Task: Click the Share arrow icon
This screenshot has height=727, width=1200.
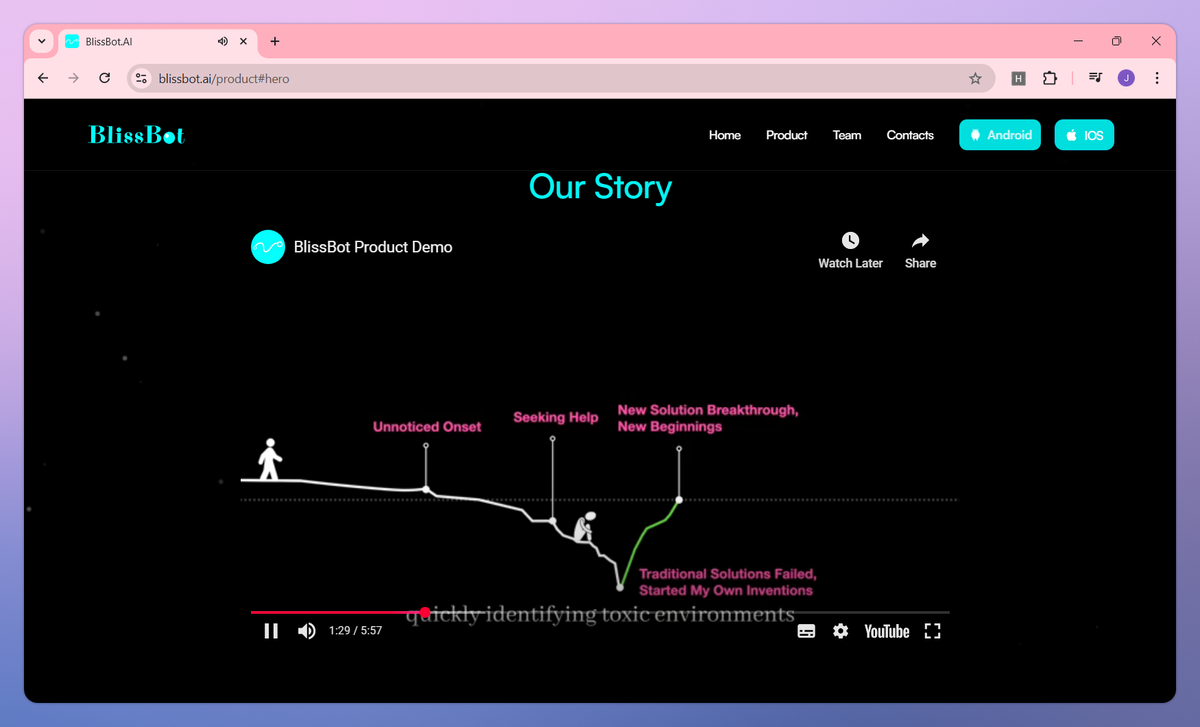Action: coord(921,240)
